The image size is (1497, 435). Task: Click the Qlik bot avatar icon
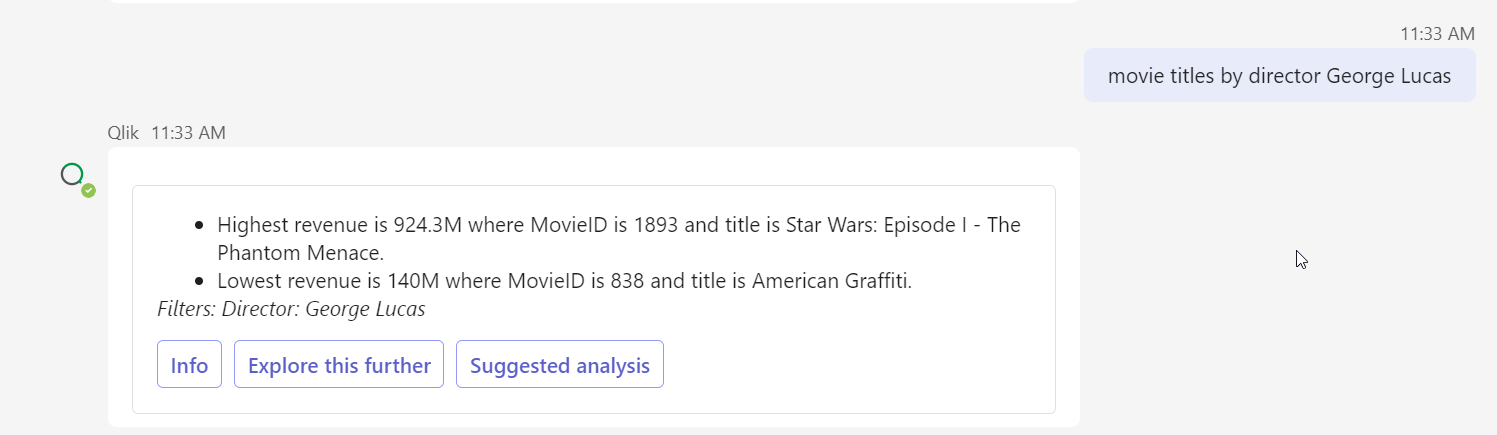(74, 175)
